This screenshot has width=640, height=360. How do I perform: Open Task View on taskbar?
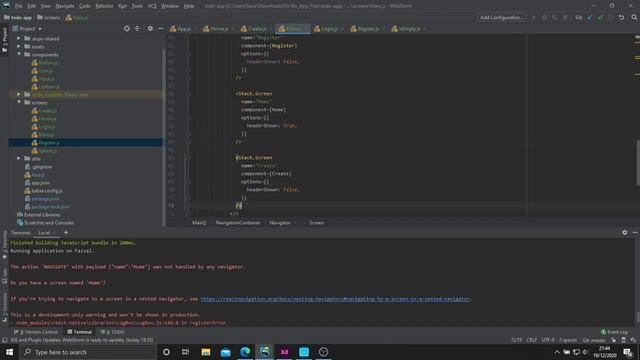click(185, 352)
